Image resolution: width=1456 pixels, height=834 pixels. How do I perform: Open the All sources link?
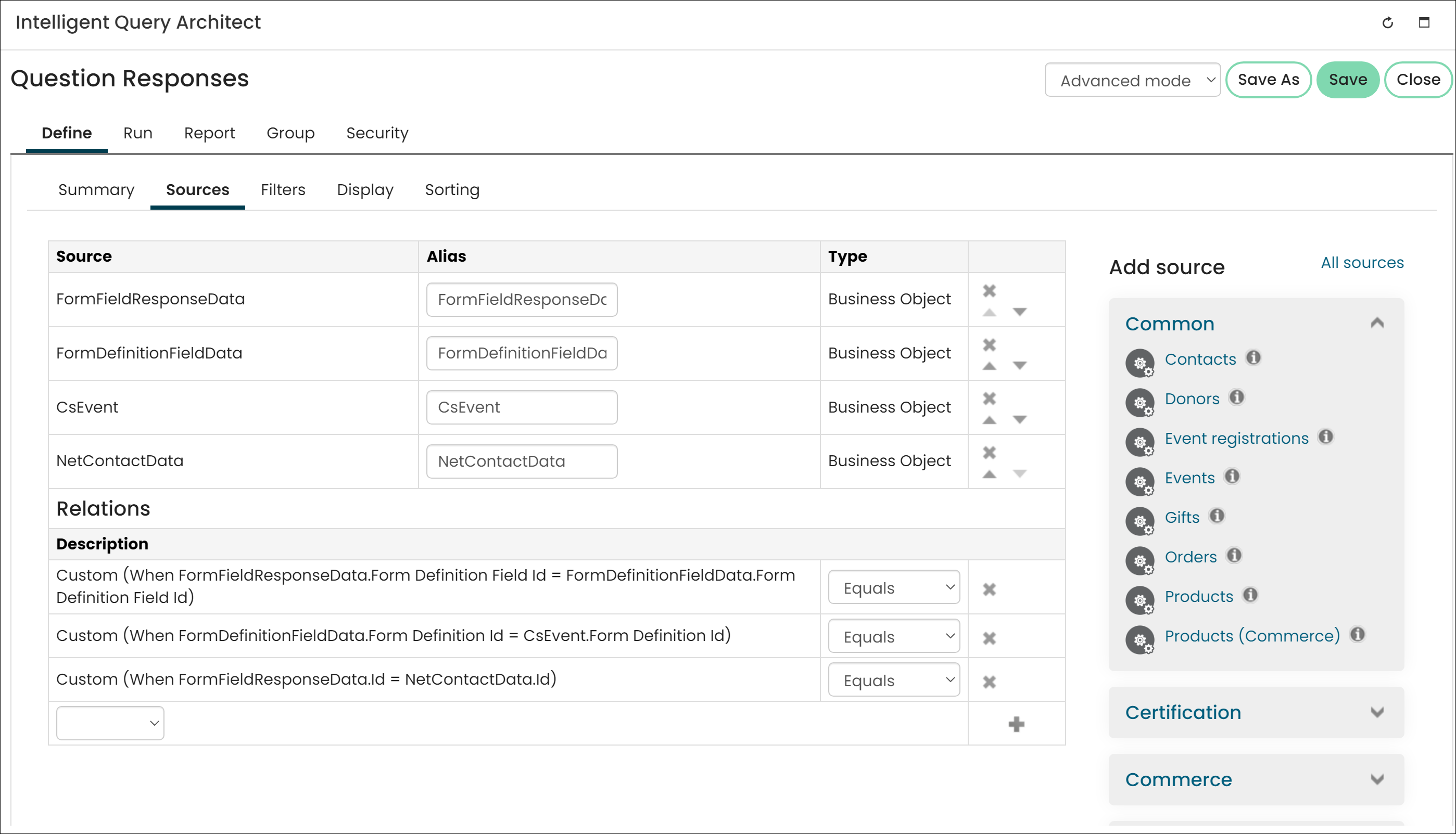click(x=1362, y=262)
